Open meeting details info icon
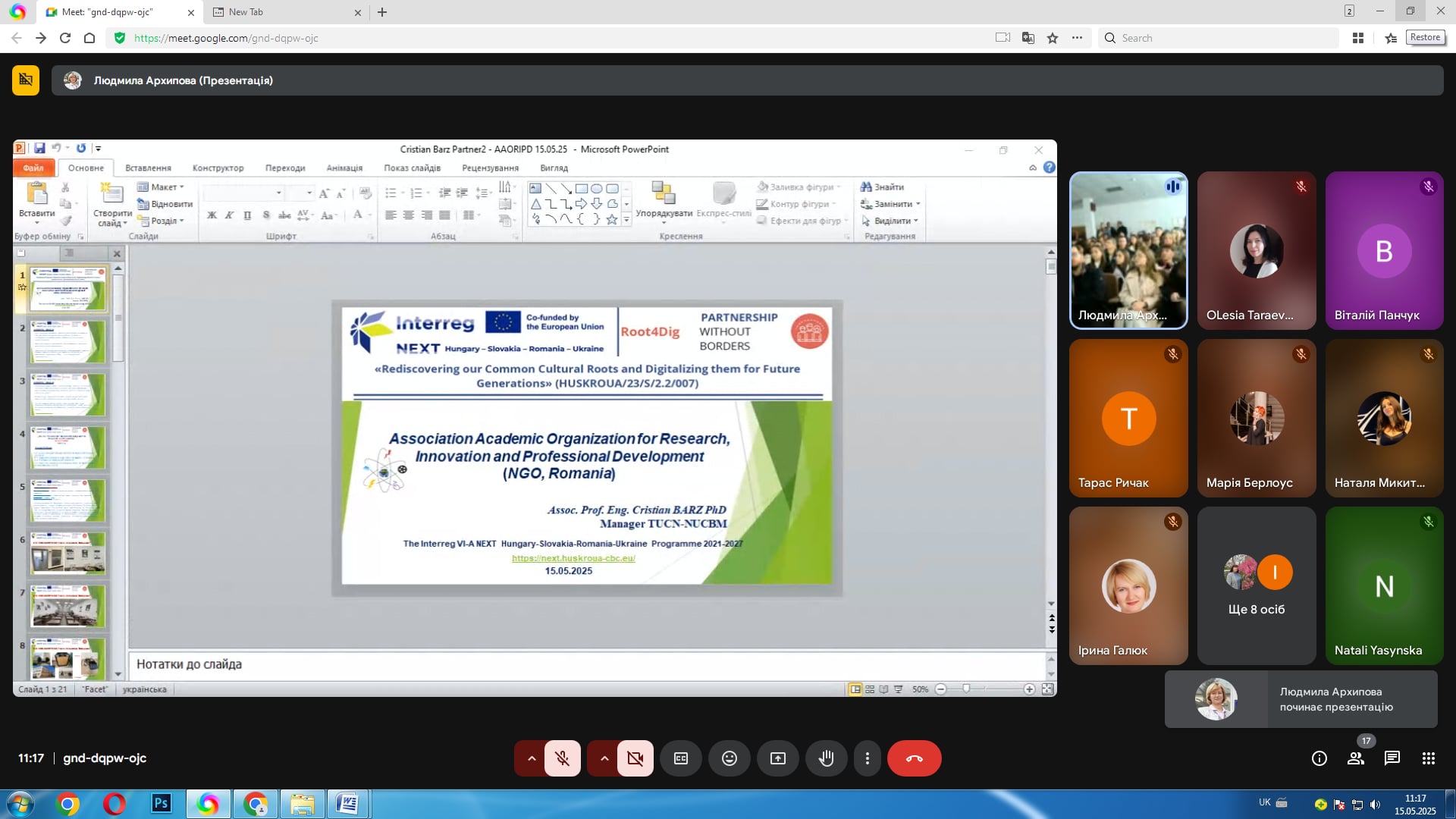 [x=1319, y=758]
